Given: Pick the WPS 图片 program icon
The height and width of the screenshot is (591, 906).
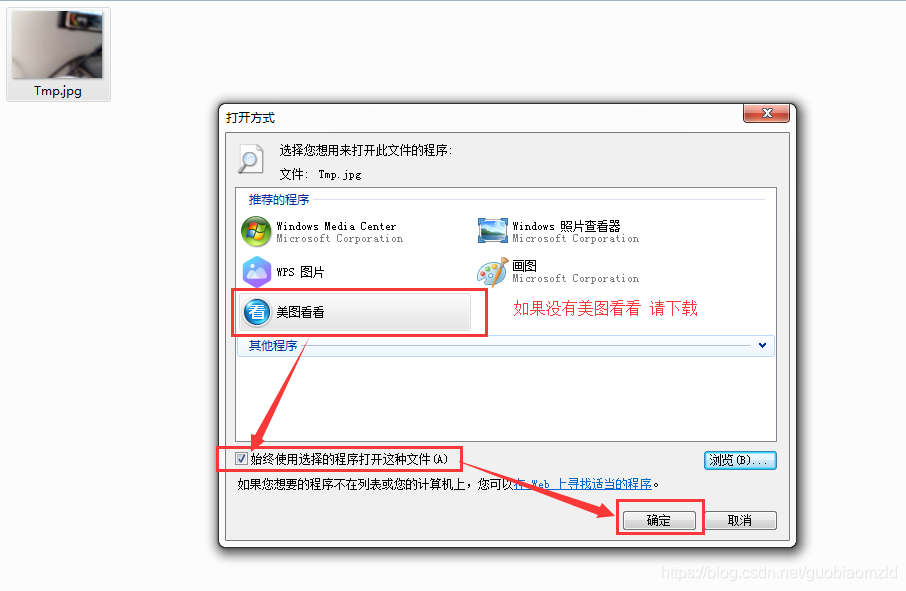Looking at the screenshot, I should [257, 272].
